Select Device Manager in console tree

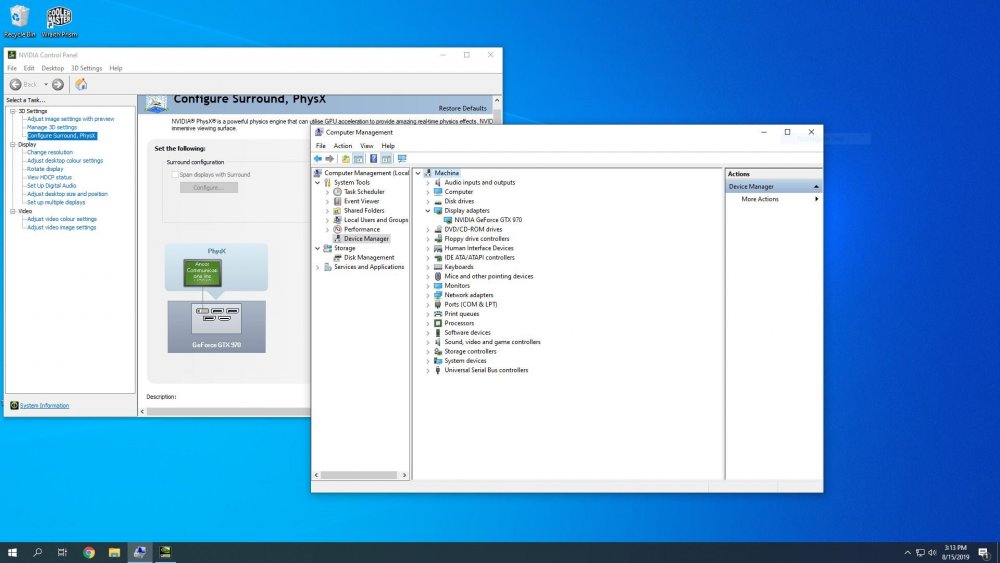point(366,239)
